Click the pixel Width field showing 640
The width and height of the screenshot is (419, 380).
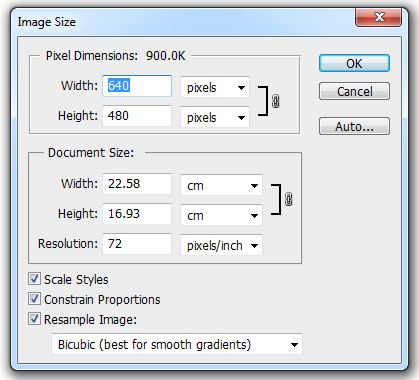[x=137, y=86]
